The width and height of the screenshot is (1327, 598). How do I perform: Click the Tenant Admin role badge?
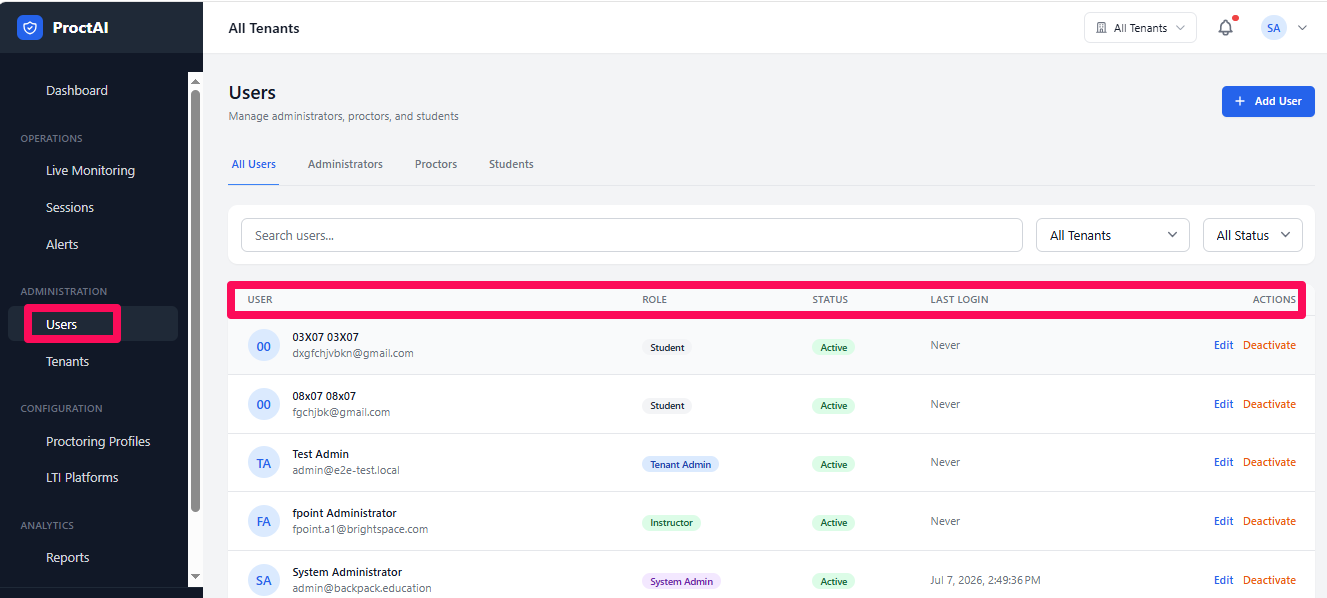pos(680,464)
